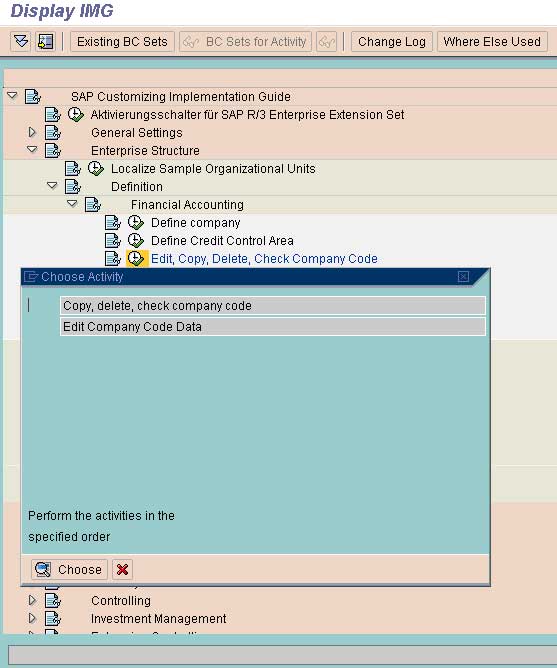Close the Choose Activity dialog

[x=463, y=277]
